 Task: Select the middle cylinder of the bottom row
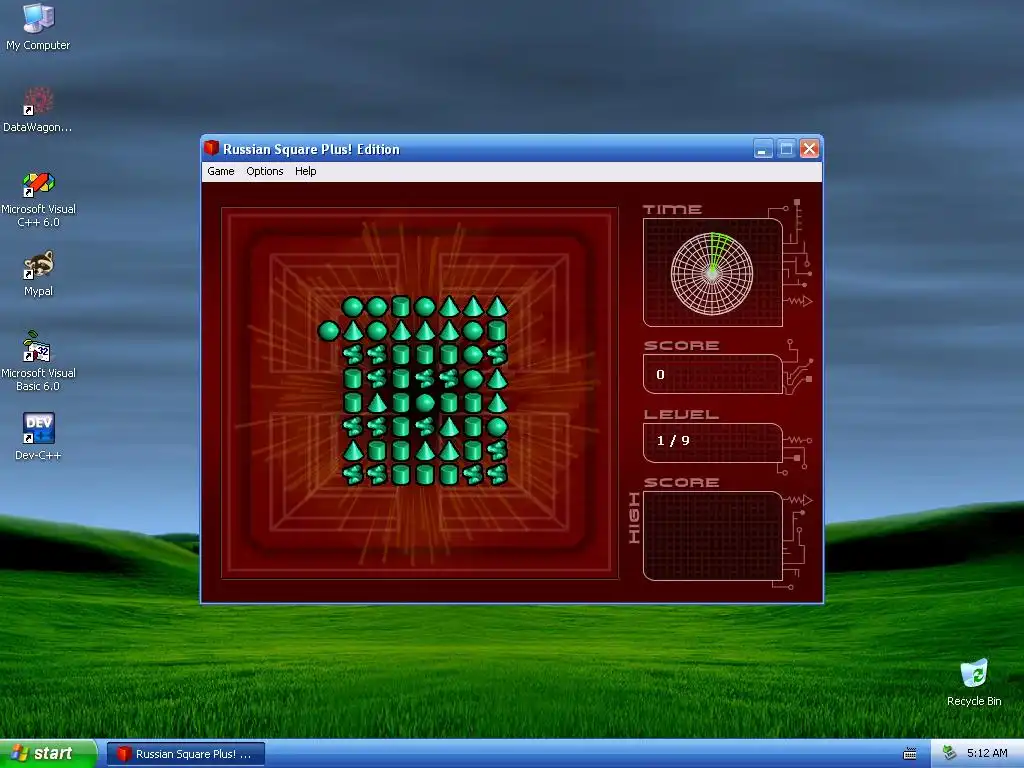[x=425, y=475]
